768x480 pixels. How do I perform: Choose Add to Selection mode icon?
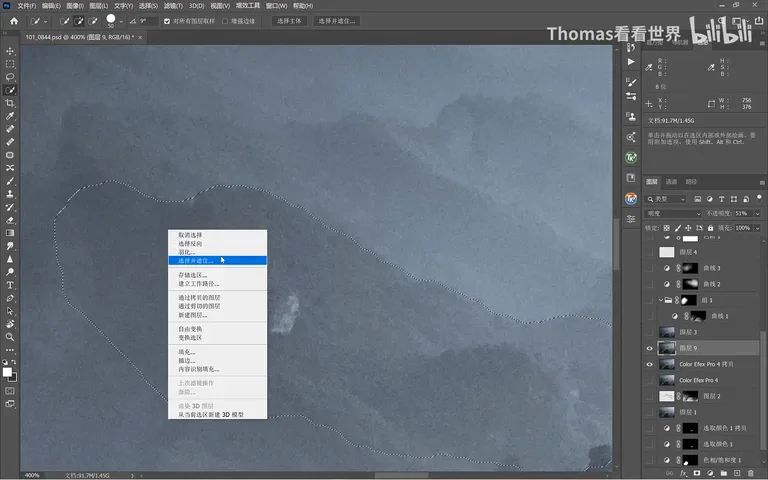(x=78, y=21)
